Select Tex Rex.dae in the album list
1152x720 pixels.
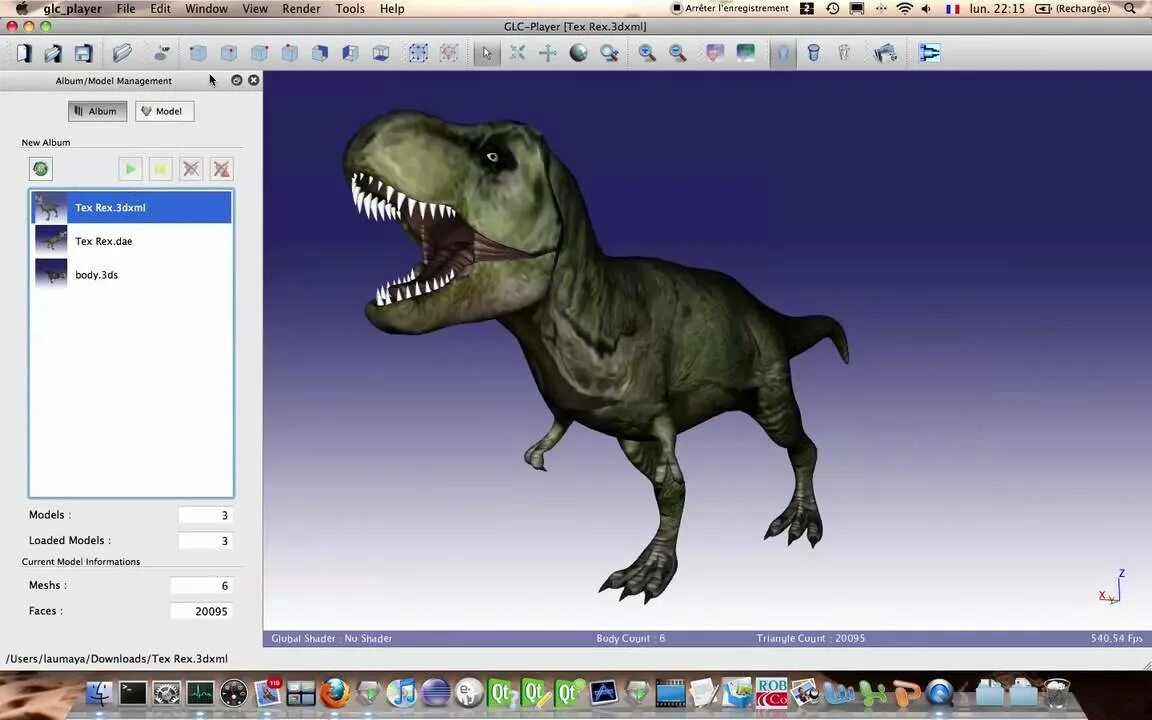132,241
